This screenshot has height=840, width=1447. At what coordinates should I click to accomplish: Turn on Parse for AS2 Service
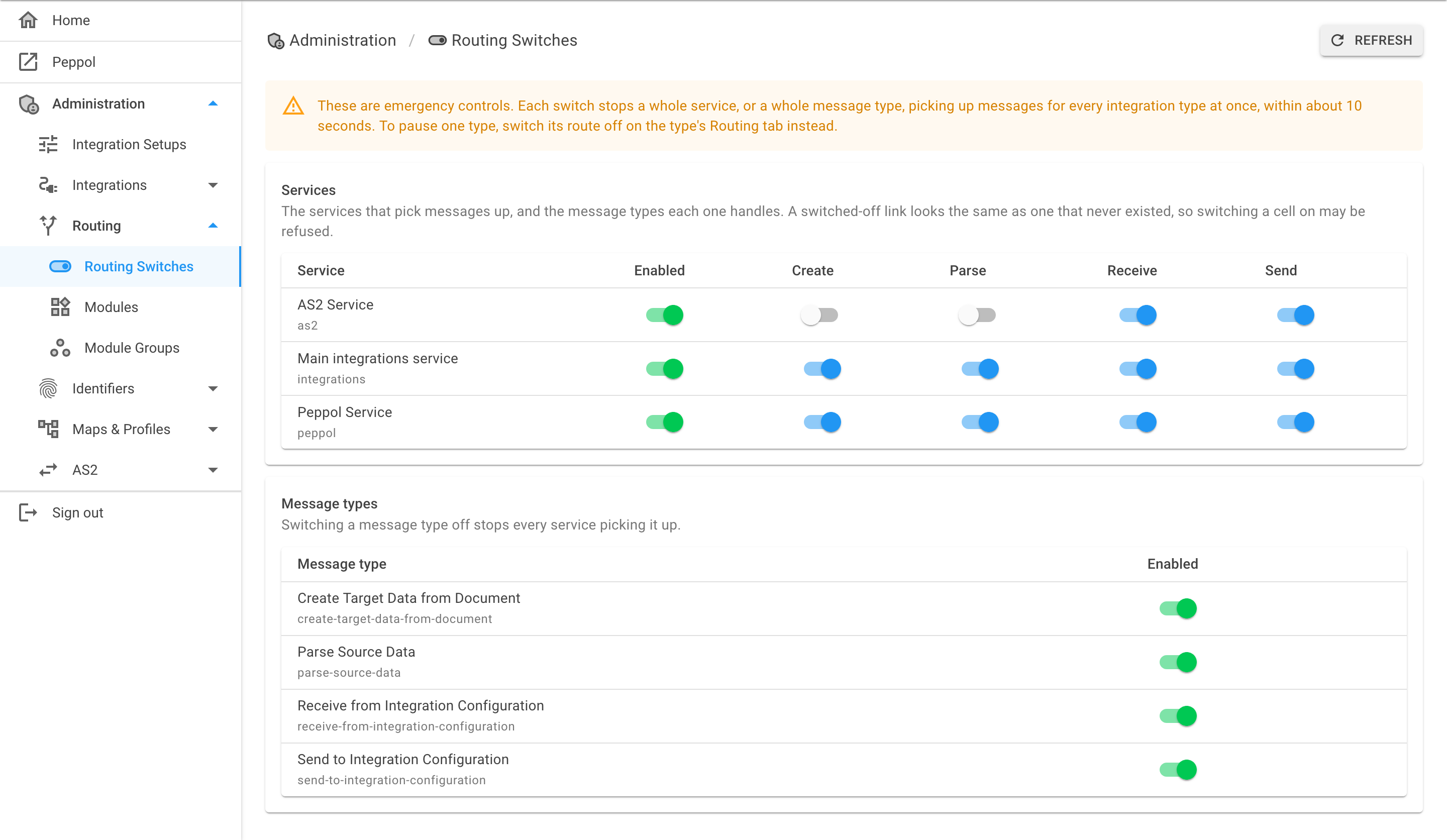[977, 314]
